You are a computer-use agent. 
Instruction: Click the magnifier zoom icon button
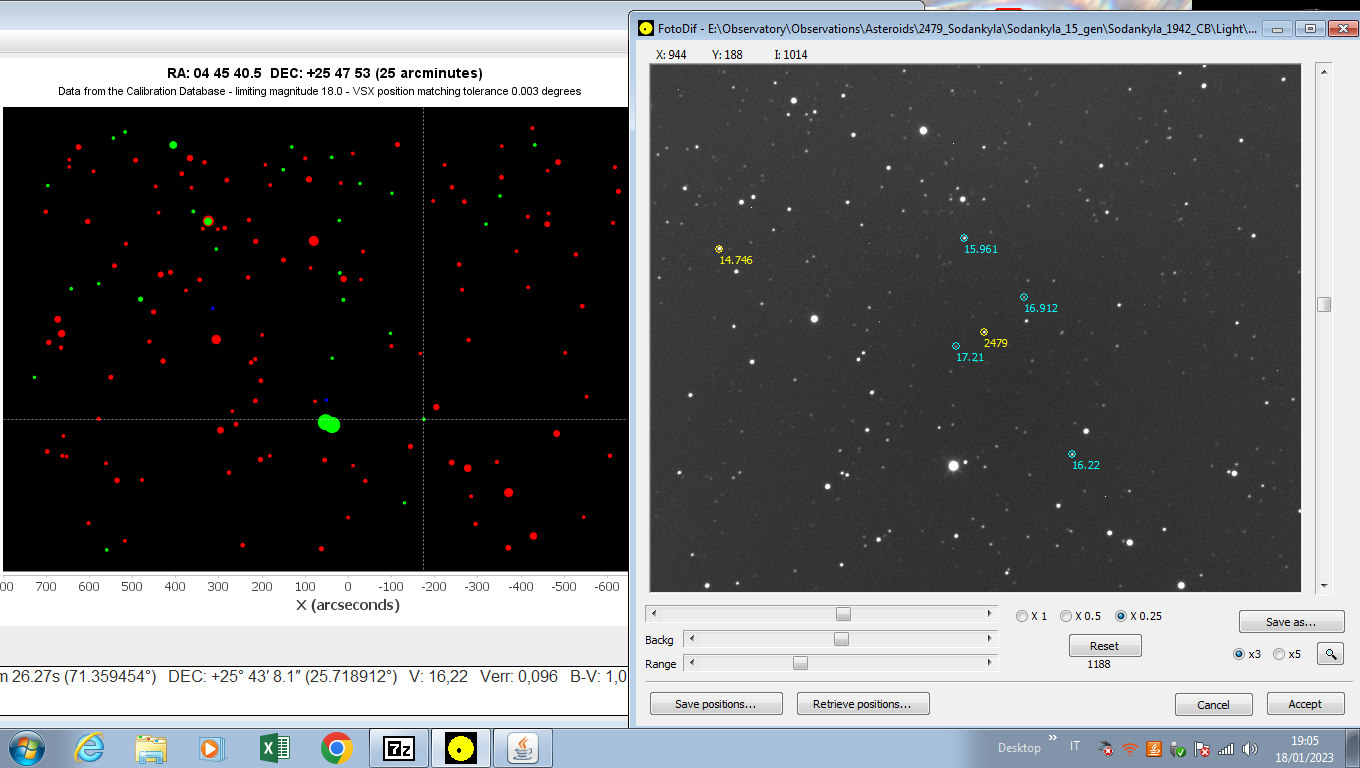[1330, 654]
